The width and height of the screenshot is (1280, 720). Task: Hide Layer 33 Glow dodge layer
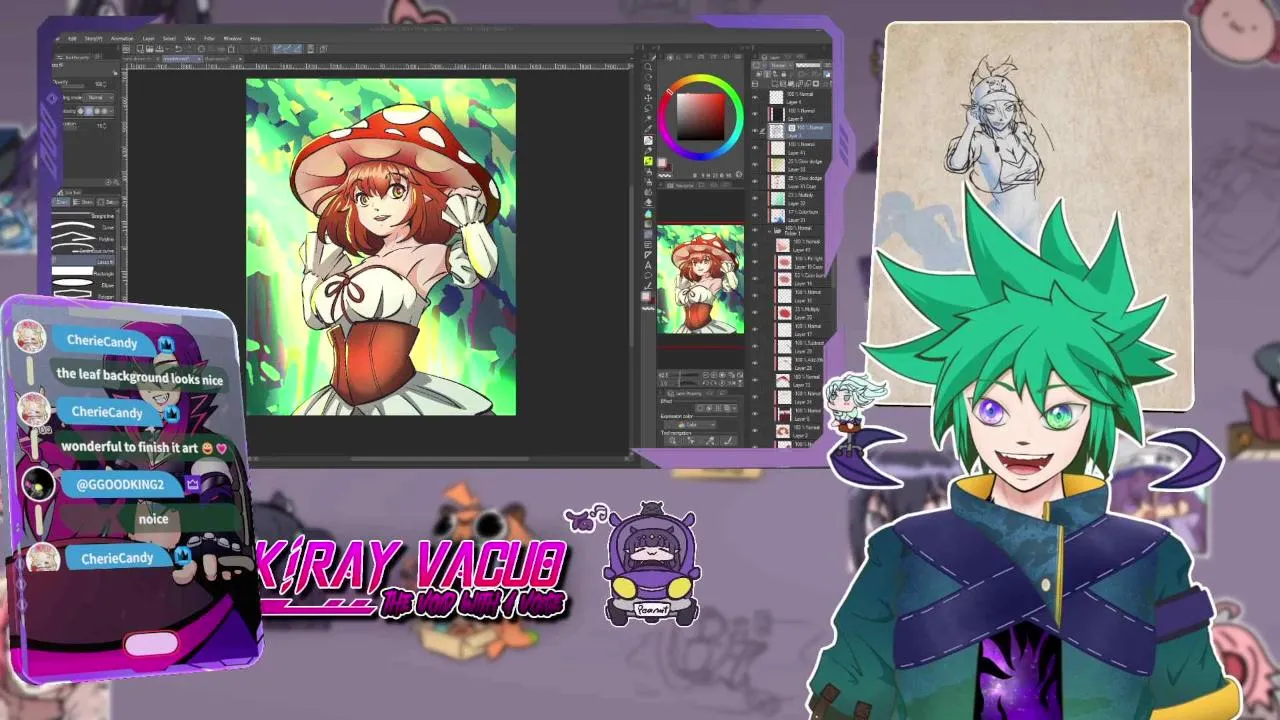(x=755, y=165)
